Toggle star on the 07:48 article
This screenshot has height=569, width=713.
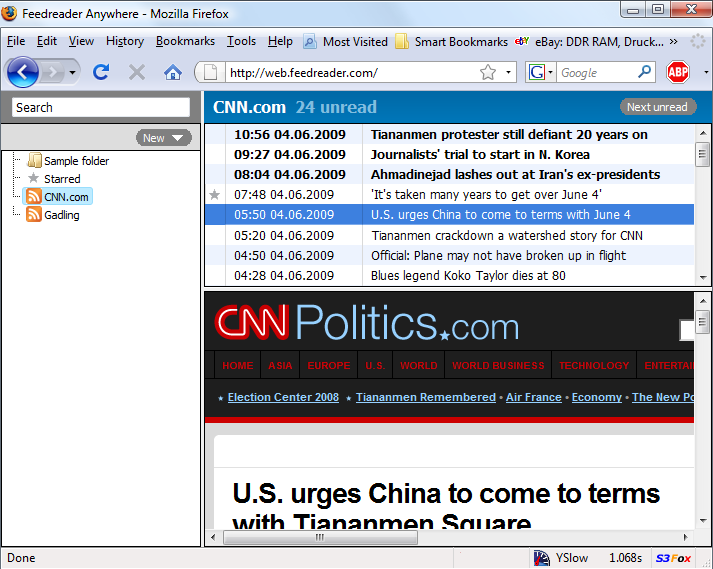(214, 195)
